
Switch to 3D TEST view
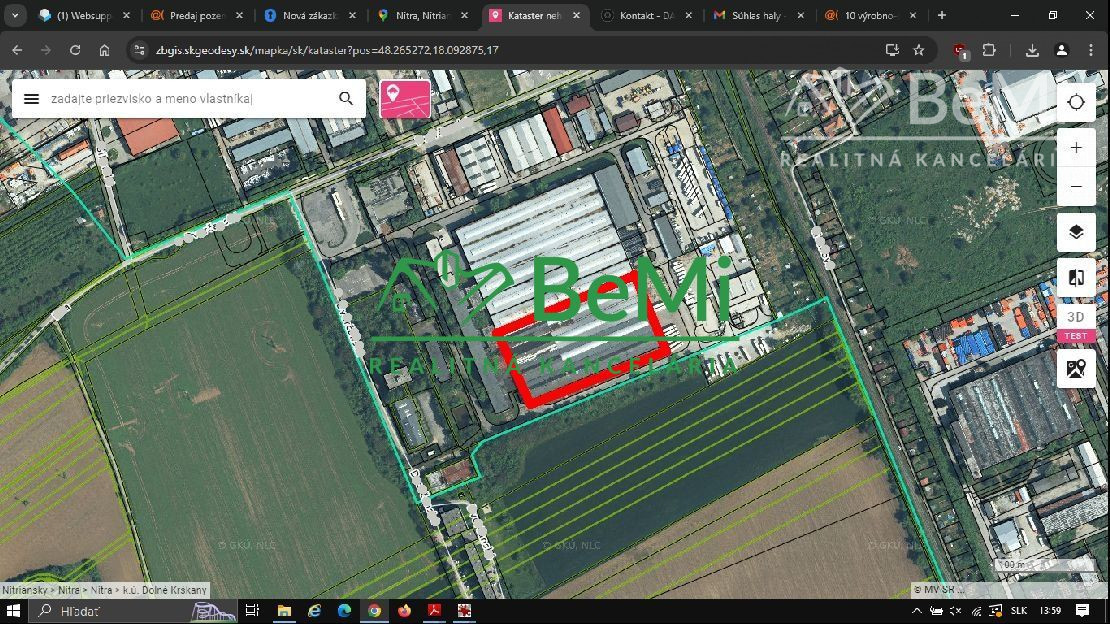click(x=1076, y=324)
